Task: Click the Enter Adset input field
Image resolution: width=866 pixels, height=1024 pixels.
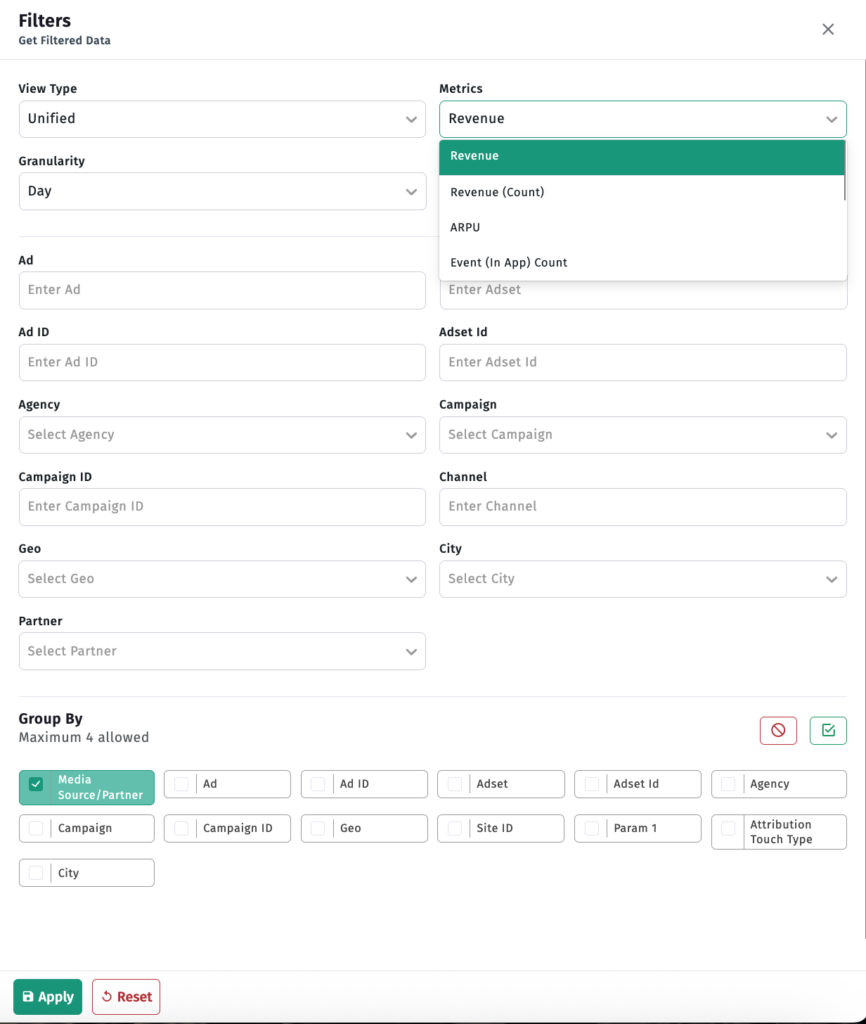Action: (x=643, y=295)
